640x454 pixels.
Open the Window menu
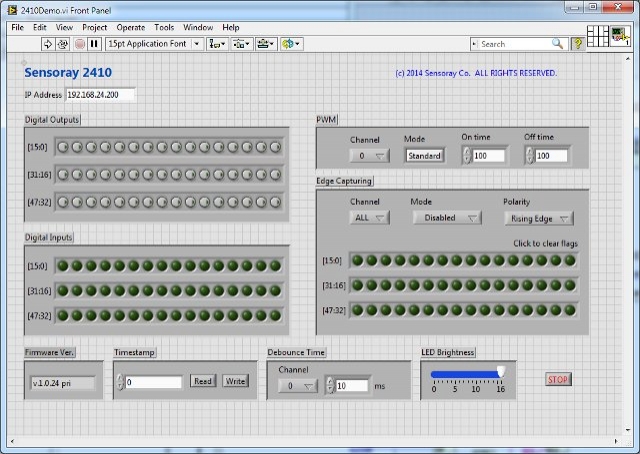(198, 27)
